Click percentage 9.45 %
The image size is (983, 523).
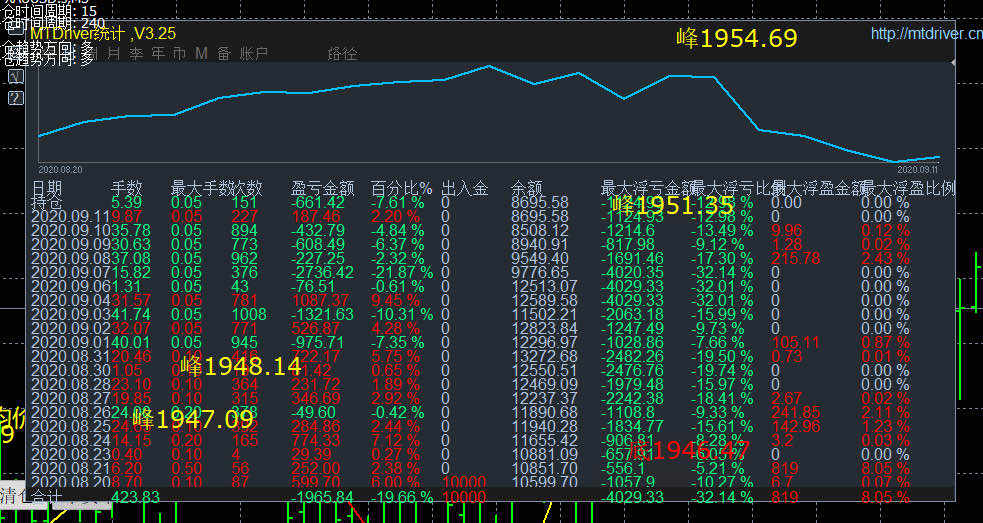click(x=396, y=300)
